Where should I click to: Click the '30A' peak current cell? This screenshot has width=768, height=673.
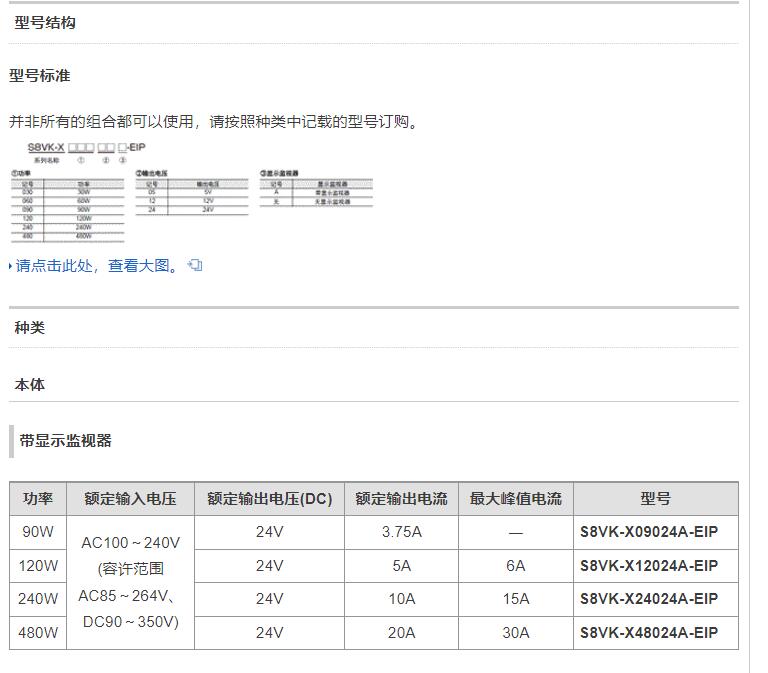pyautogui.click(x=516, y=633)
